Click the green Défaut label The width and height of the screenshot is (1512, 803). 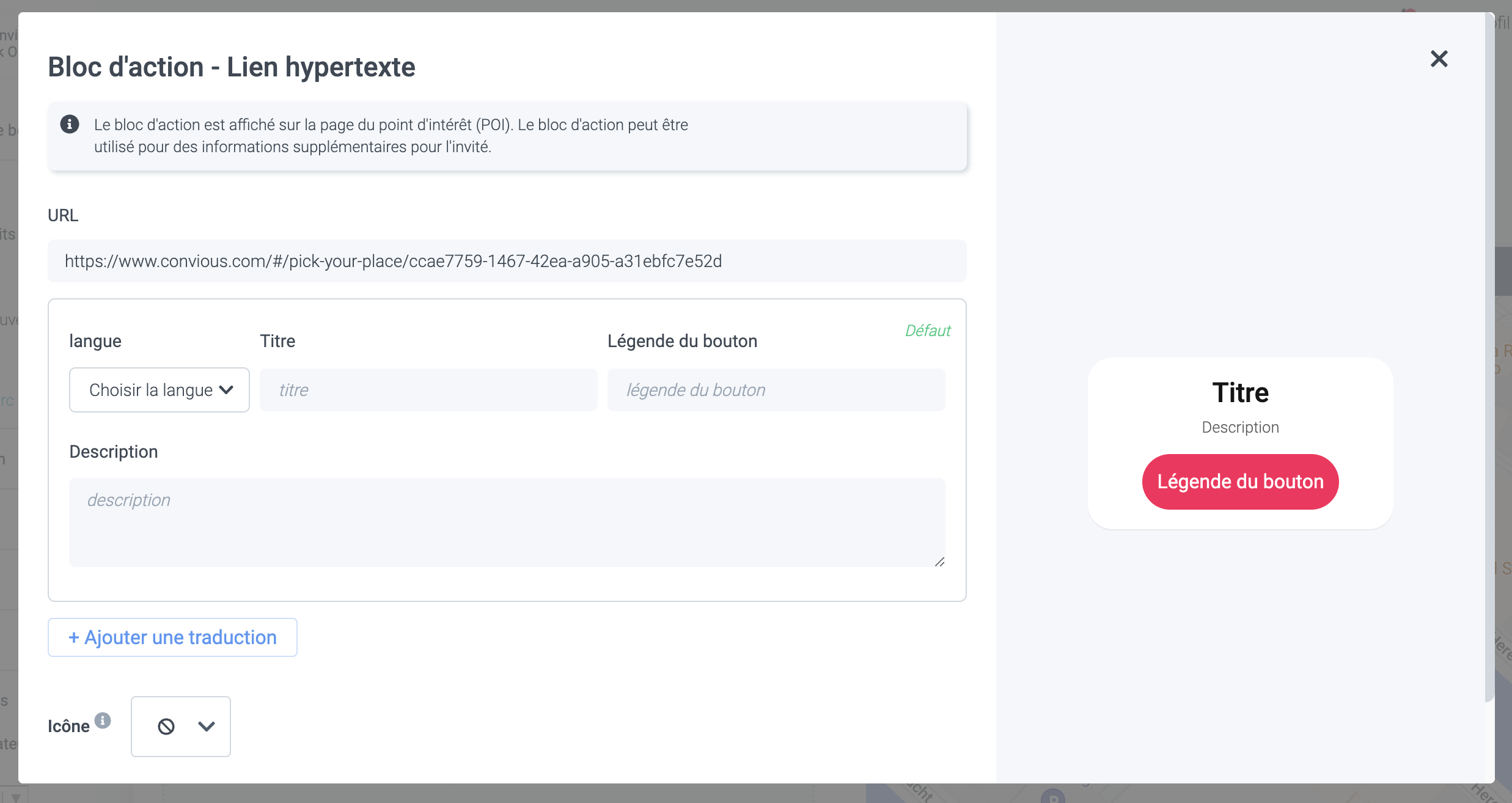[x=927, y=331]
